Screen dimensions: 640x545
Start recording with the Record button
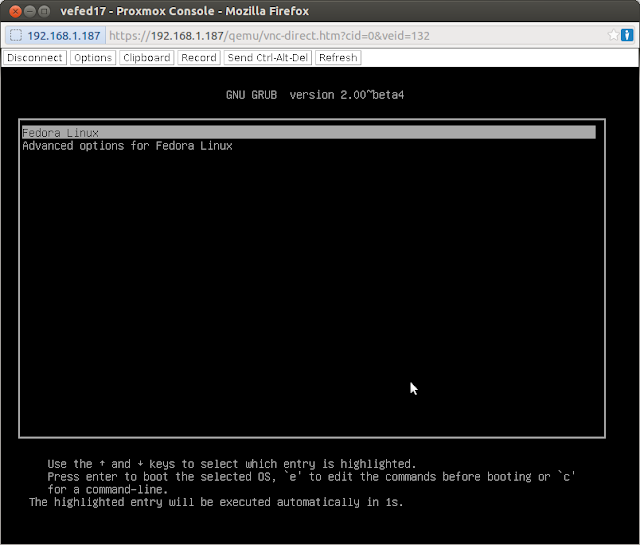click(199, 58)
